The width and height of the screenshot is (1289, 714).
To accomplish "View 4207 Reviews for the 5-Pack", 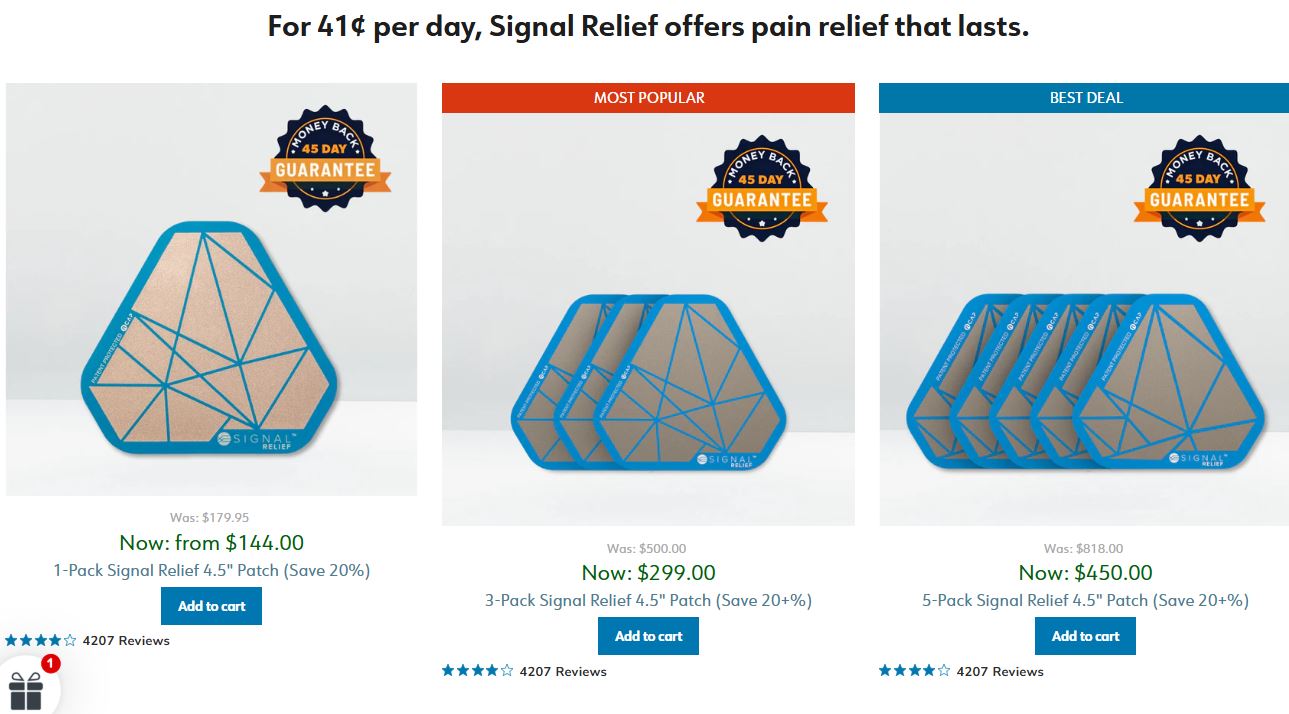I will (x=1000, y=671).
